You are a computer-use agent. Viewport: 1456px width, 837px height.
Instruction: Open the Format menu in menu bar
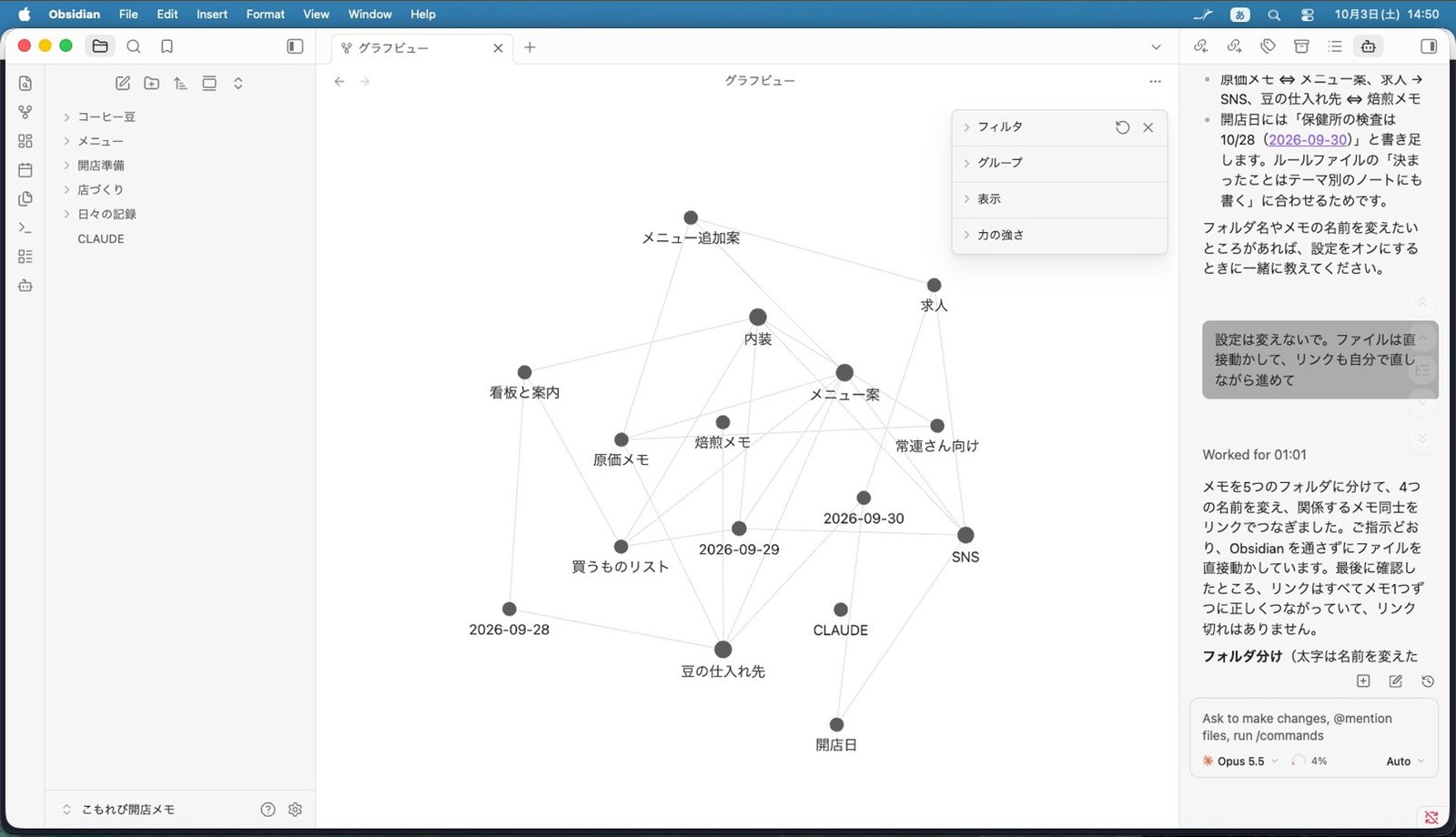point(266,14)
